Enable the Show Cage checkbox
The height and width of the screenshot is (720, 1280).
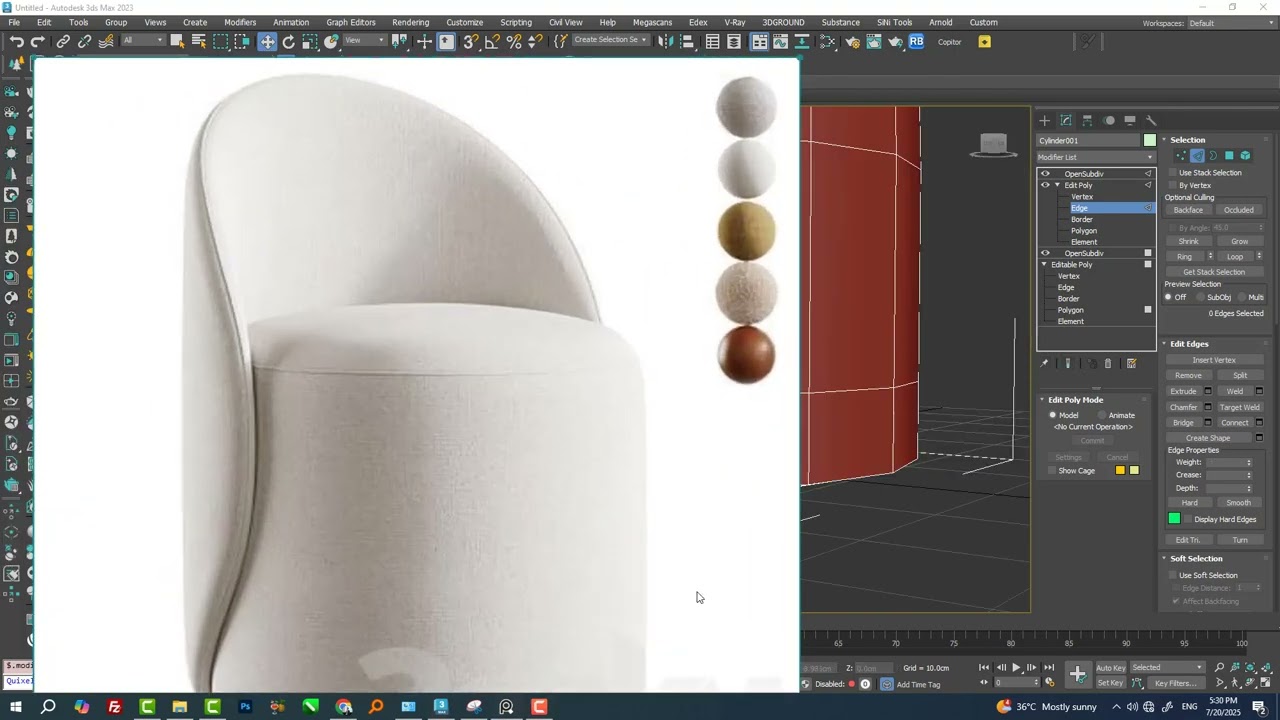(1052, 471)
